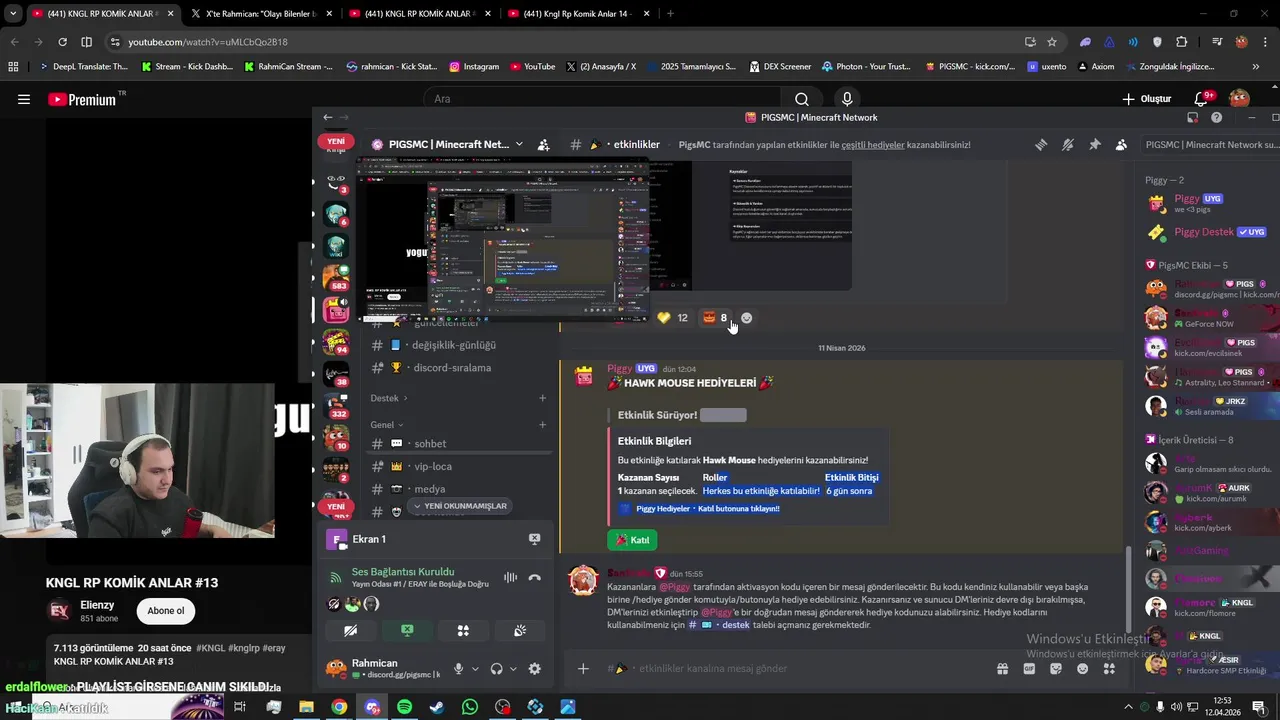Collapse the Genel category
The width and height of the screenshot is (1280, 720).
[387, 425]
